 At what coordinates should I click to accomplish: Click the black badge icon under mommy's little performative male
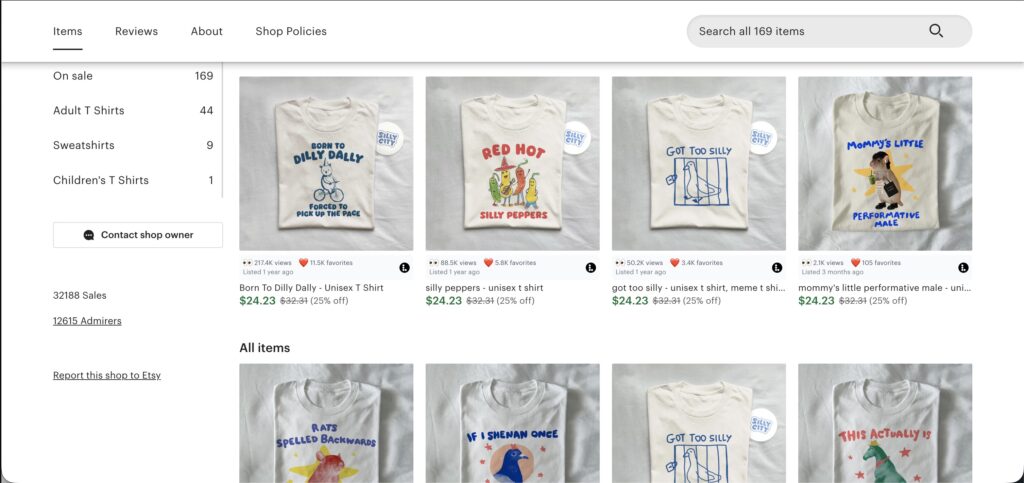coord(963,268)
